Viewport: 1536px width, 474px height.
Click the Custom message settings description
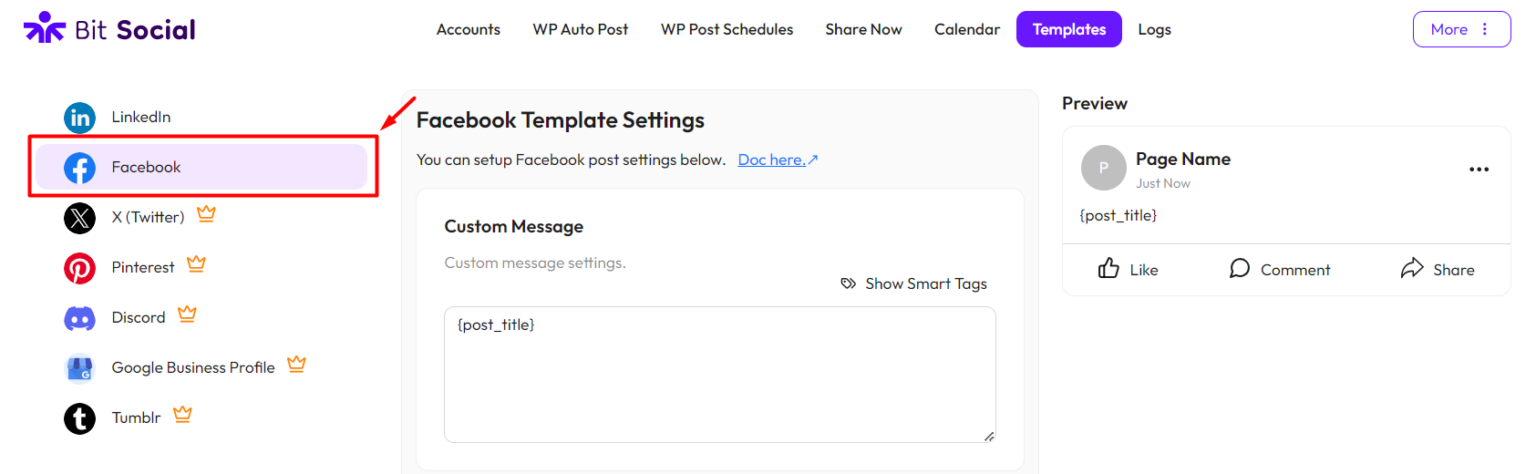pos(535,263)
